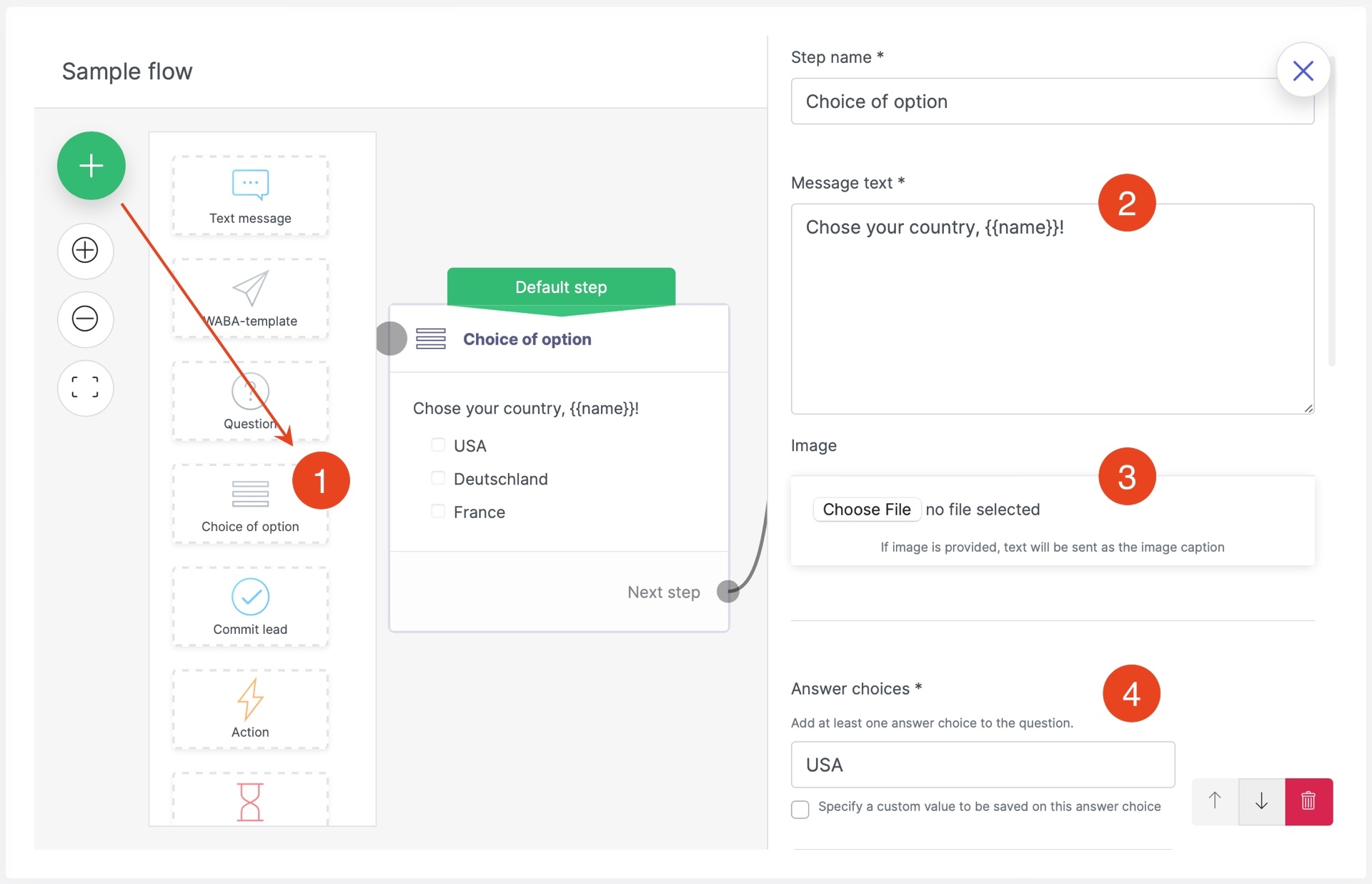Pick the hourglass delay block
The width and height of the screenshot is (1372, 884).
pyautogui.click(x=250, y=801)
